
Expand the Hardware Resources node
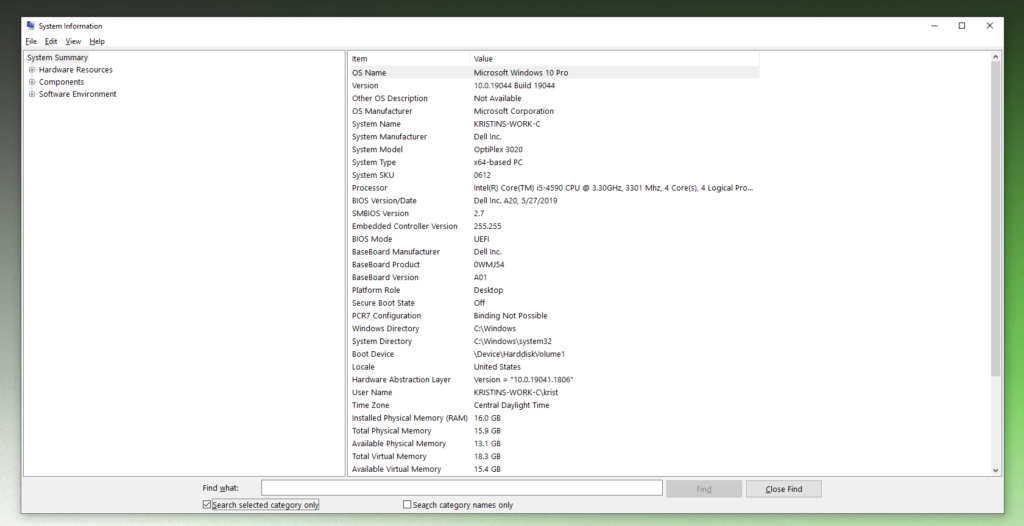pyautogui.click(x=32, y=70)
